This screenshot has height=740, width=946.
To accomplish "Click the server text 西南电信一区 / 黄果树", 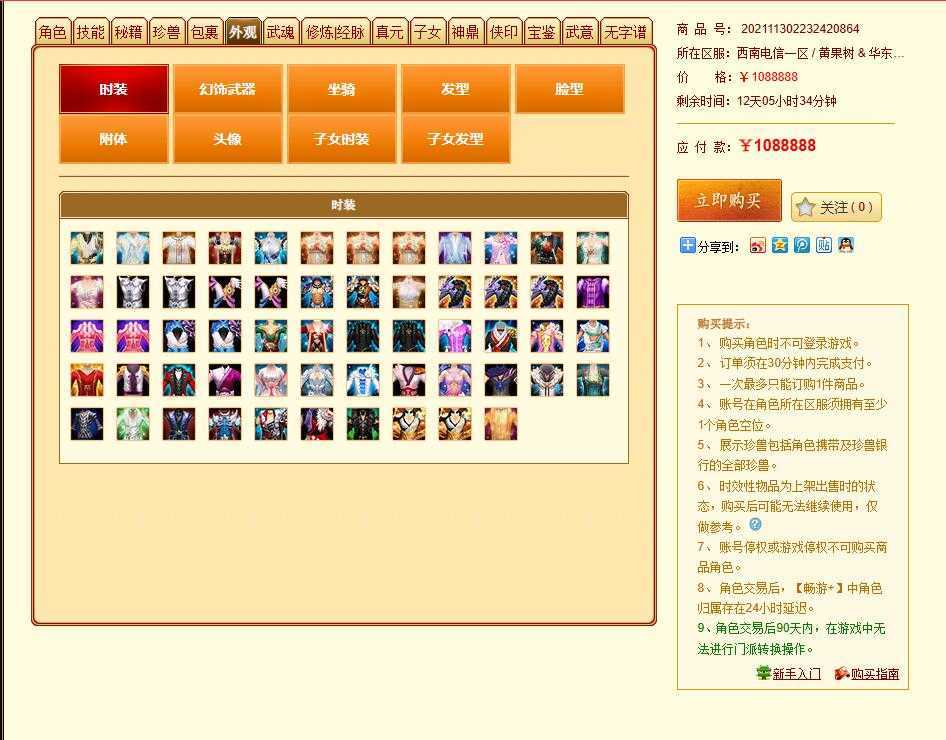I will 795,53.
